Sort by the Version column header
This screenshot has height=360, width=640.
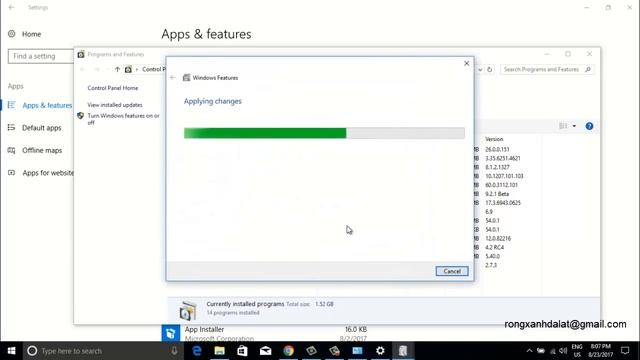[x=494, y=139]
